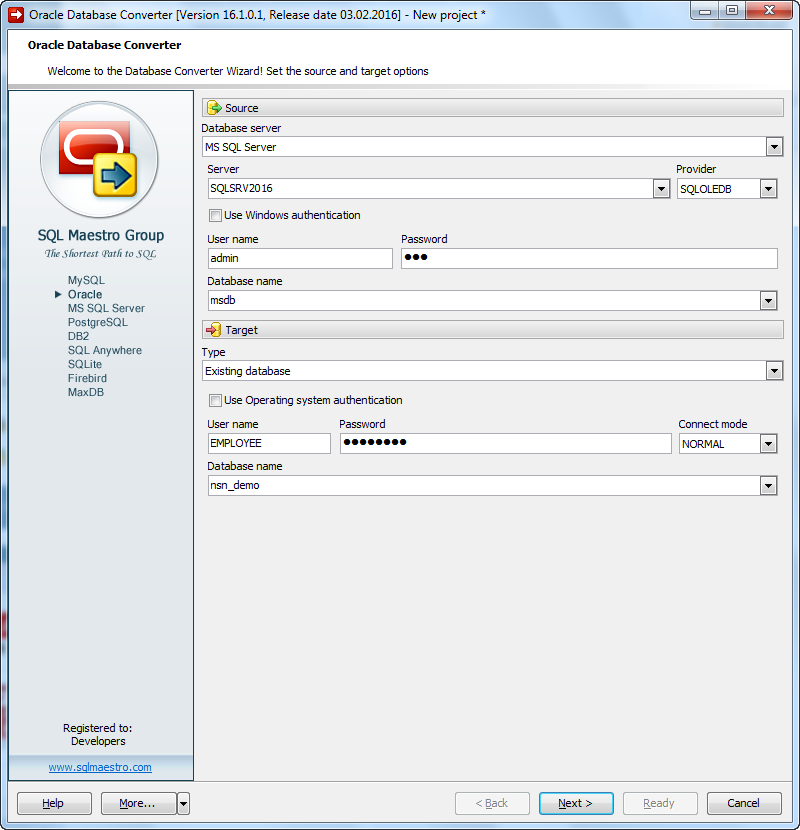The image size is (800, 830).
Task: Click the Next button
Action: pos(576,803)
